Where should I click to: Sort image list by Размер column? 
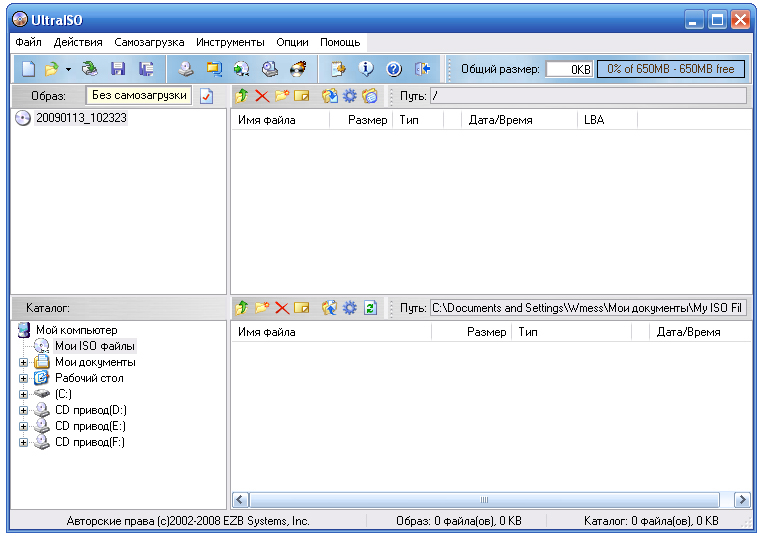361,120
